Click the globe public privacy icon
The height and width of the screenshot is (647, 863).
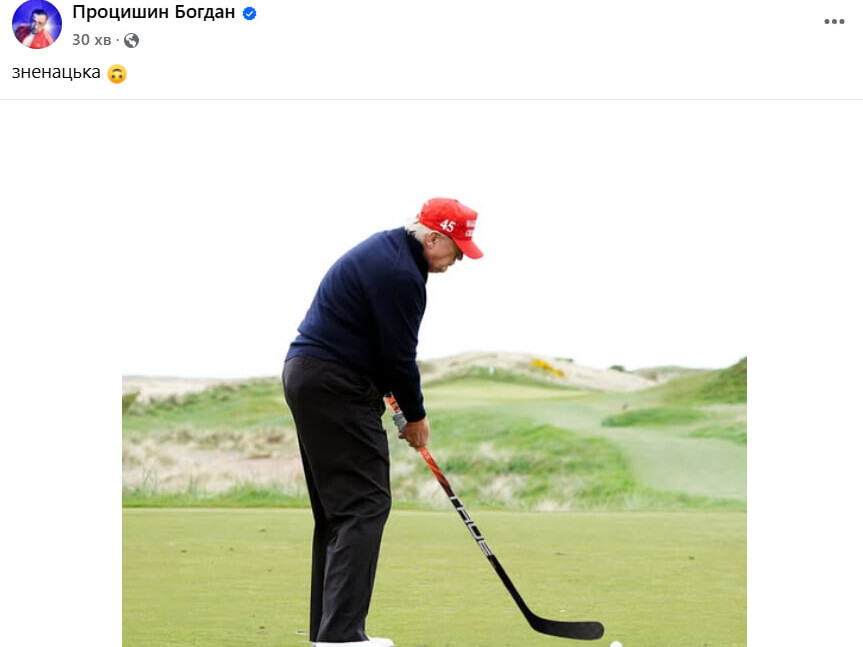[132, 40]
